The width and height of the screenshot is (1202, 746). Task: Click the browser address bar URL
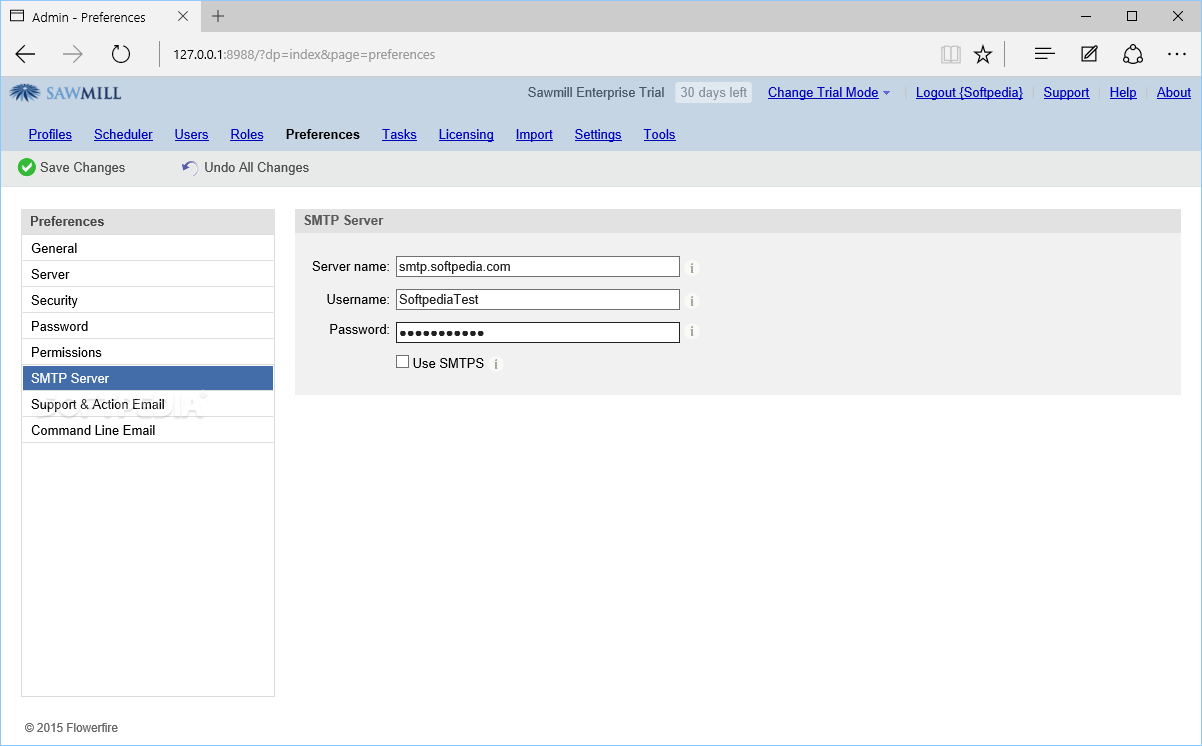304,54
